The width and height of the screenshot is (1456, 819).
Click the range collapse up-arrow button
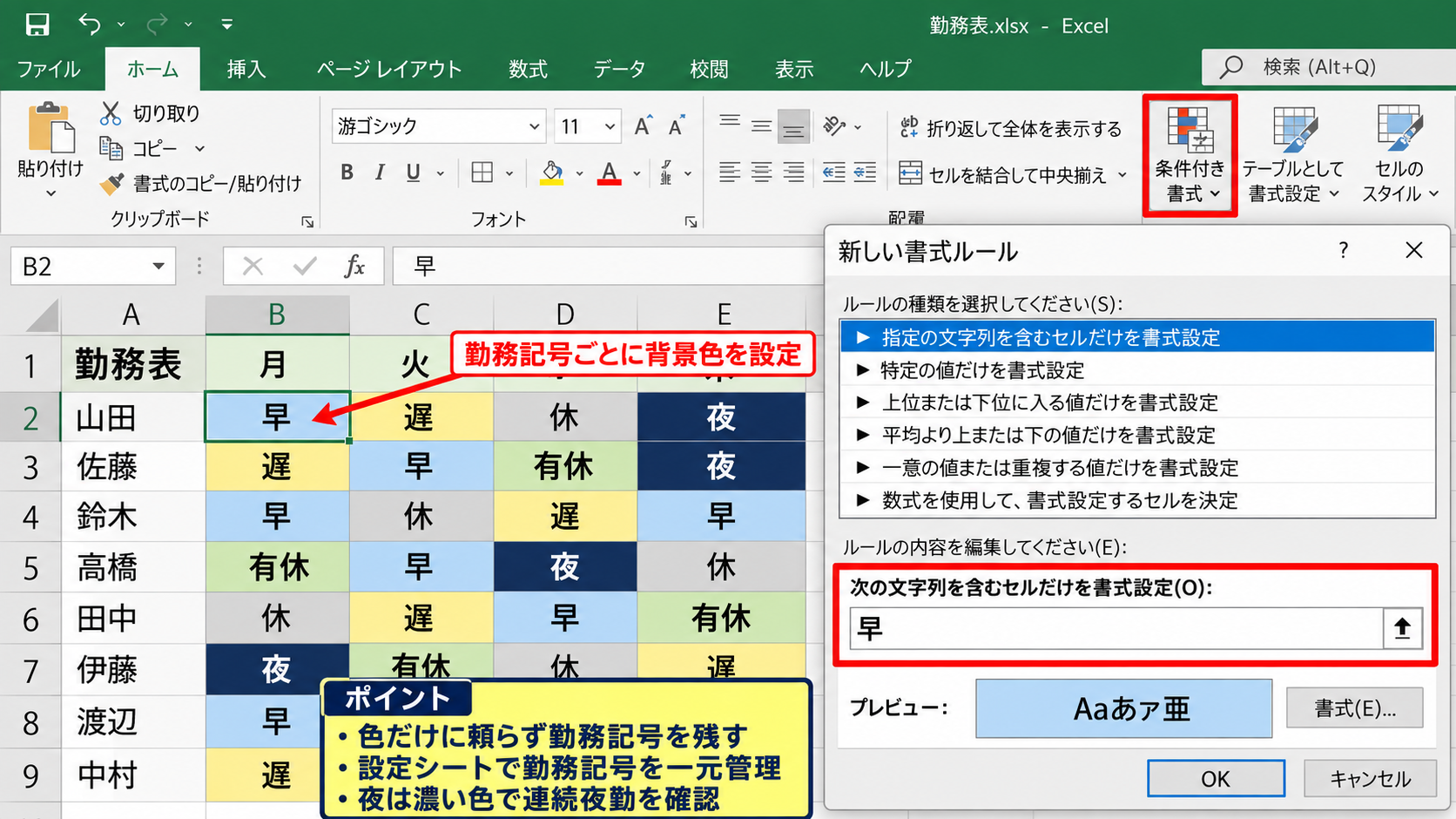coord(1402,628)
